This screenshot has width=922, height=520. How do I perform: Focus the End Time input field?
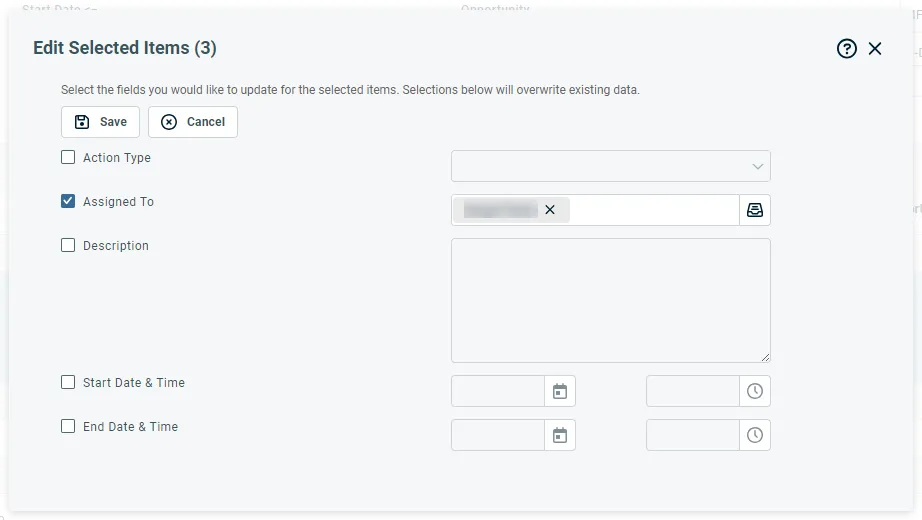(x=692, y=435)
